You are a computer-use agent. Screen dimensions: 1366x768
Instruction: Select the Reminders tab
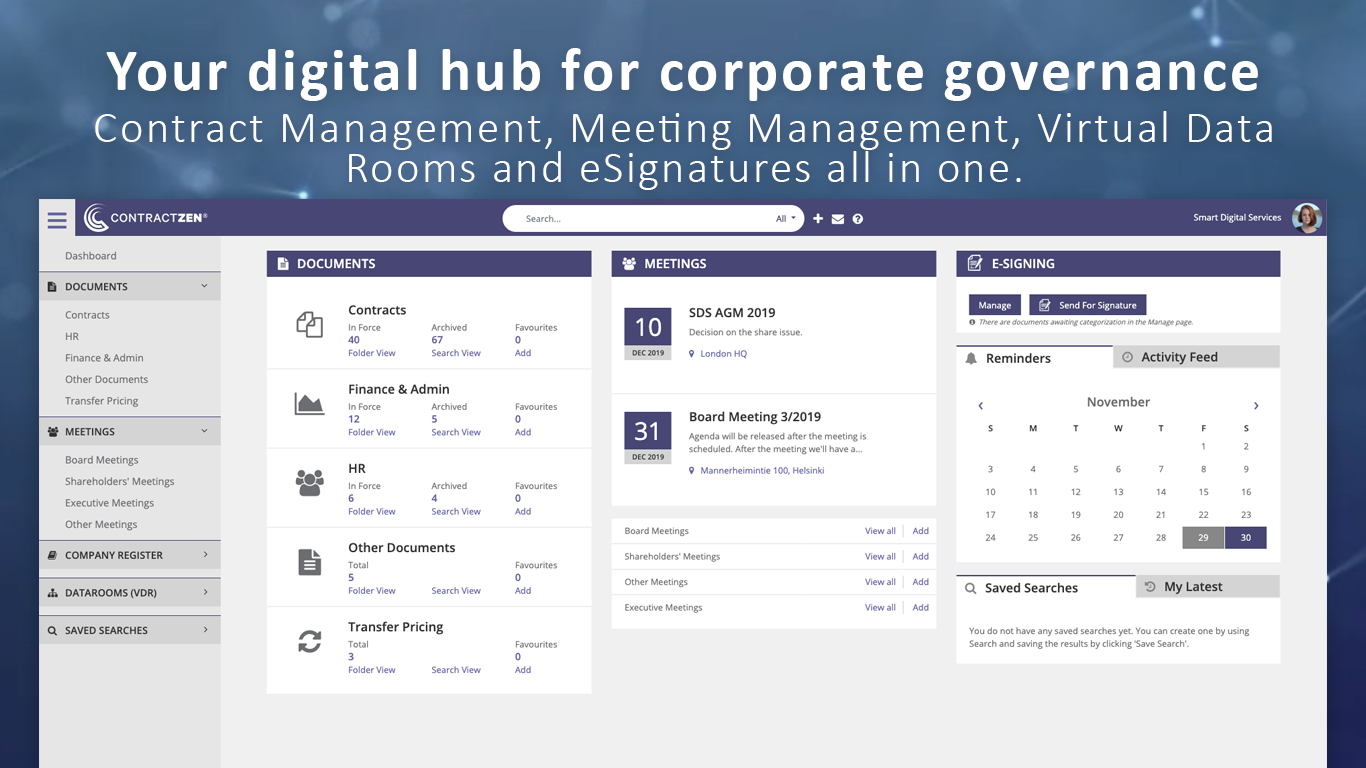click(x=1034, y=358)
